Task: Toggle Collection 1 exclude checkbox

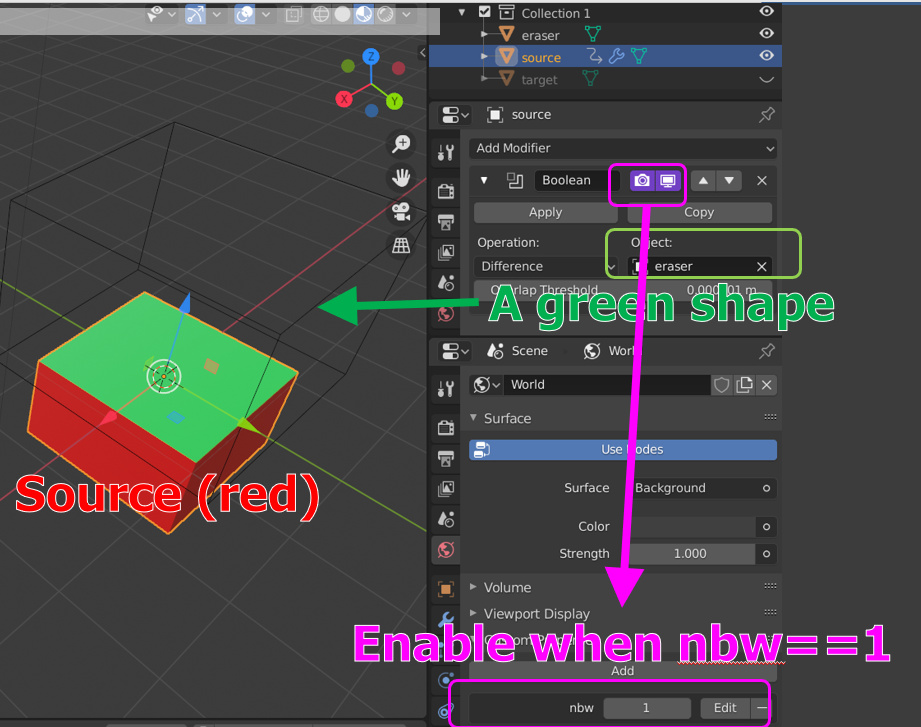Action: [x=485, y=12]
